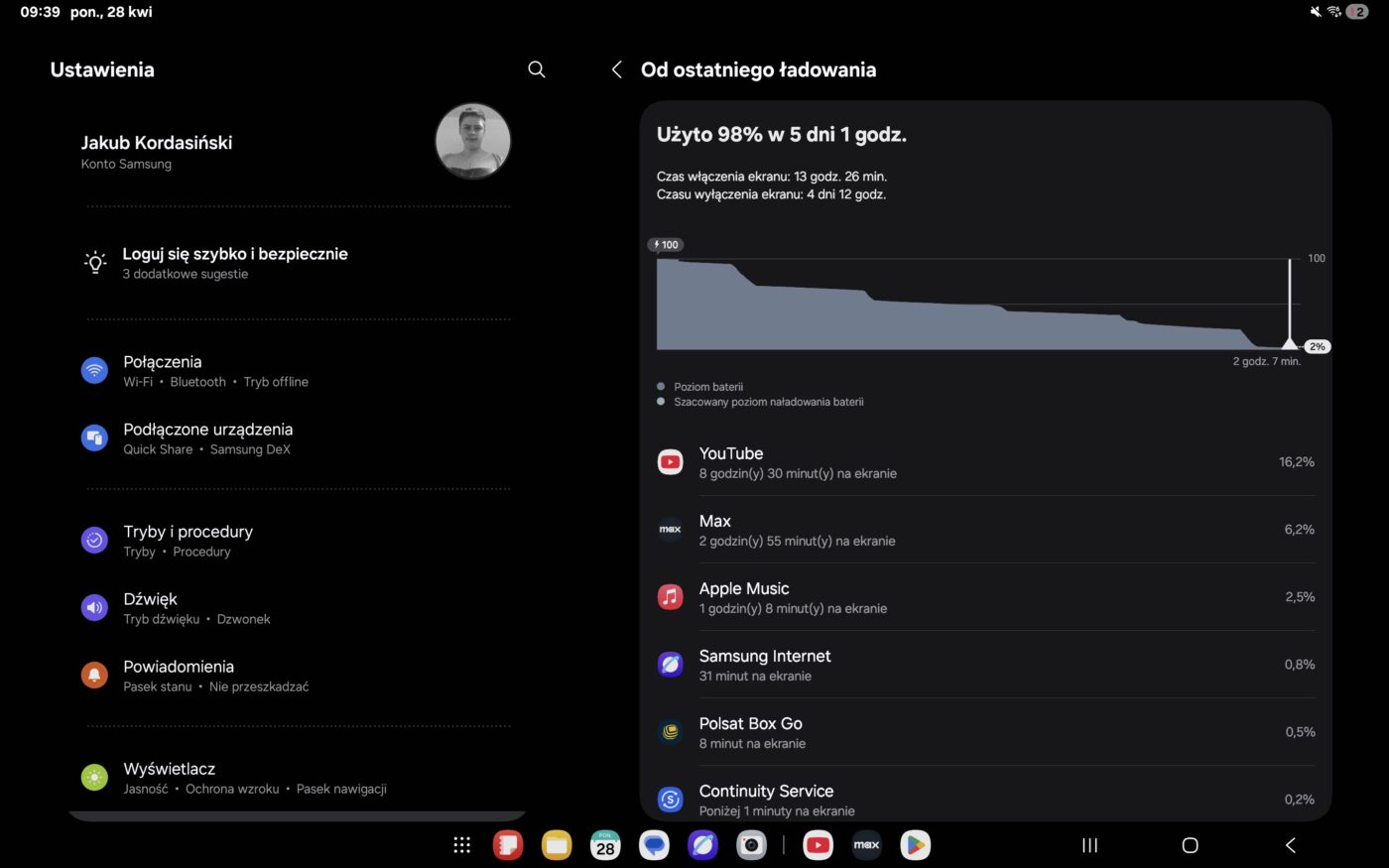Launch YouTube from taskbar
This screenshot has width=1389, height=868.
tap(818, 845)
